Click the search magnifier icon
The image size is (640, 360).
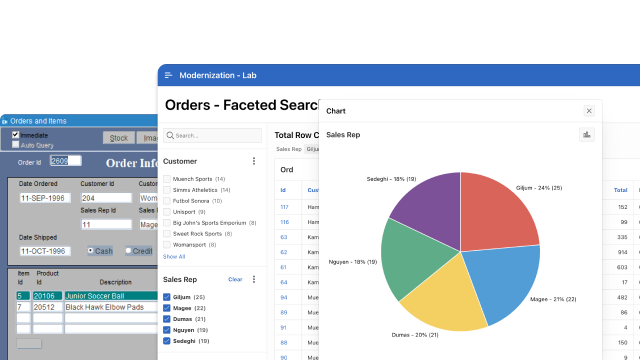[170, 136]
